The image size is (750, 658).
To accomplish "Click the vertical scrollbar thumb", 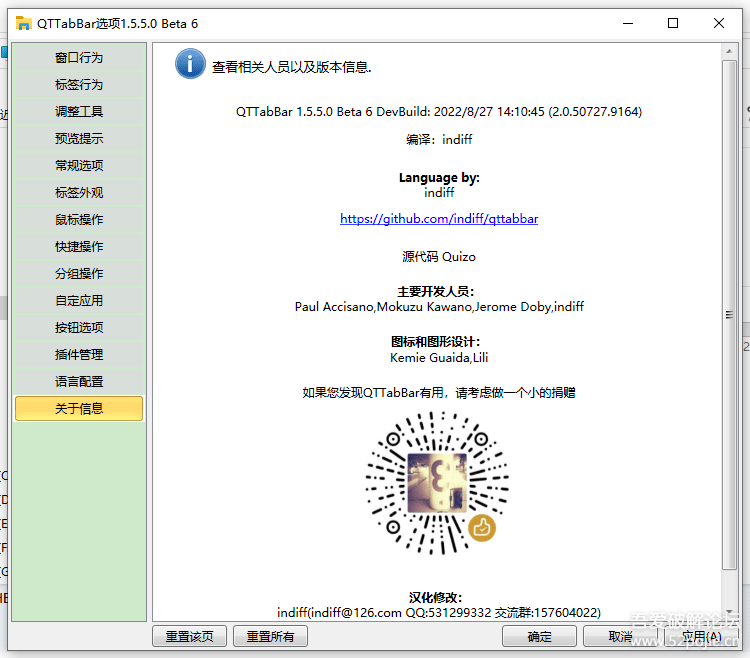I will (x=729, y=315).
